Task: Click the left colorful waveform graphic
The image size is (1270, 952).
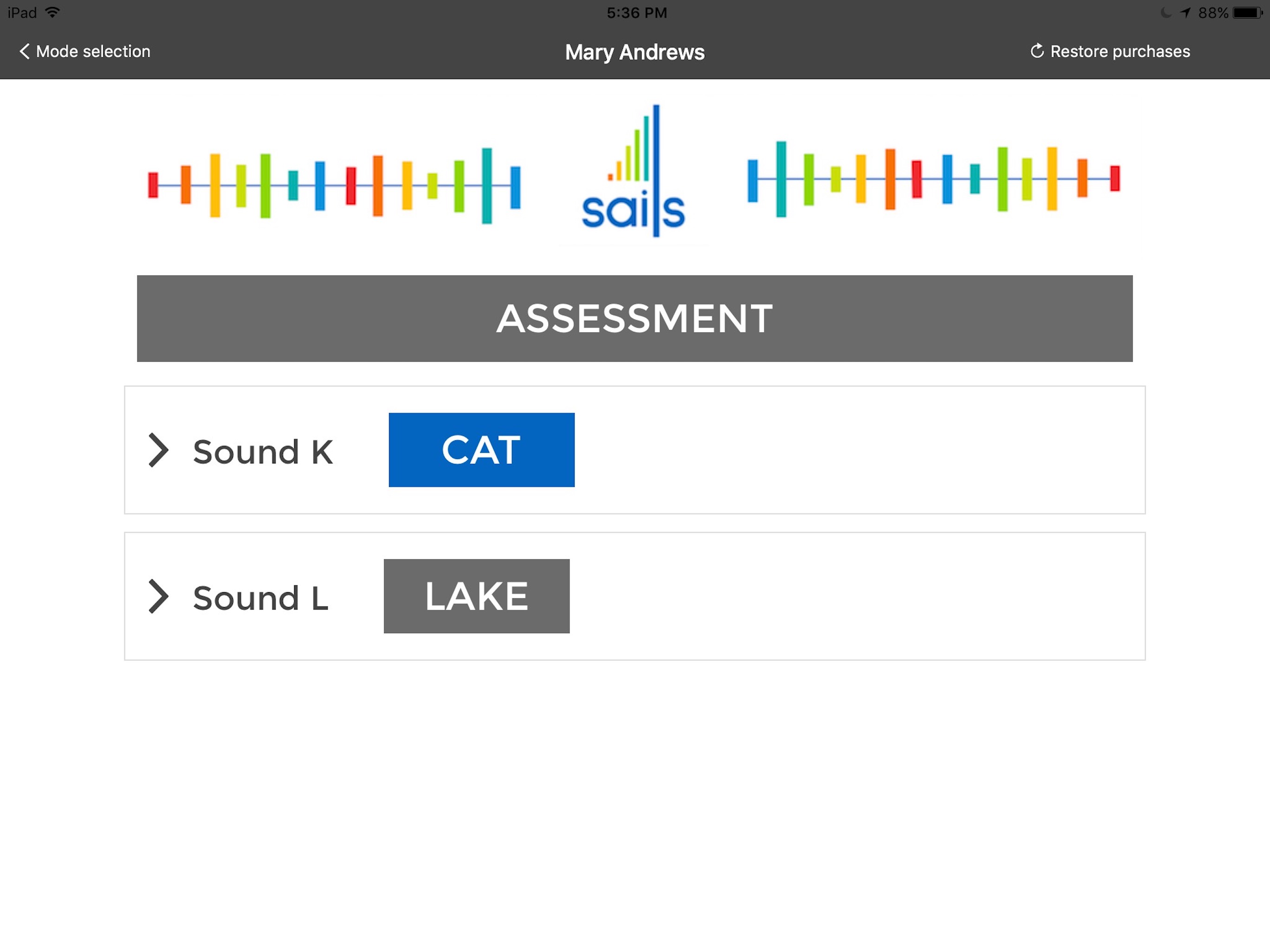Action: point(334,185)
